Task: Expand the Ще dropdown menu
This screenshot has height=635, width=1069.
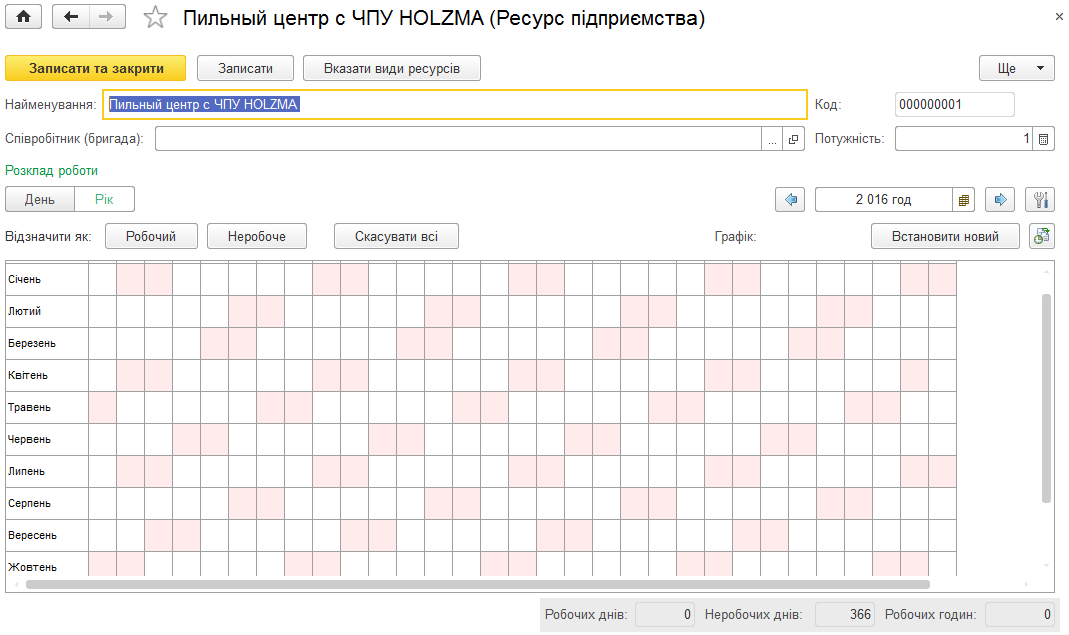Action: [x=1017, y=68]
